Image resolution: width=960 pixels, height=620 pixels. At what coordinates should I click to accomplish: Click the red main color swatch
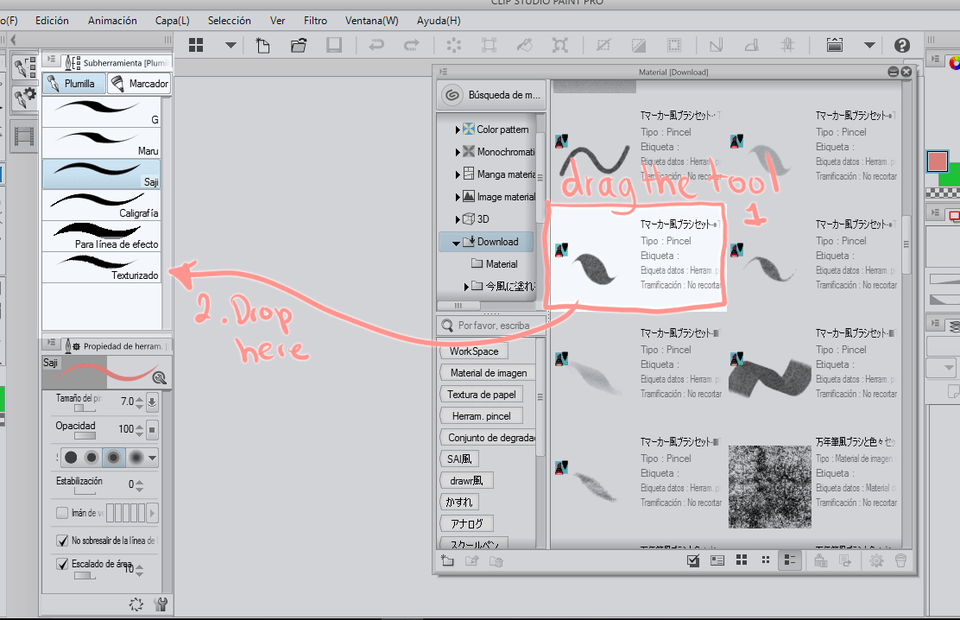(x=937, y=161)
